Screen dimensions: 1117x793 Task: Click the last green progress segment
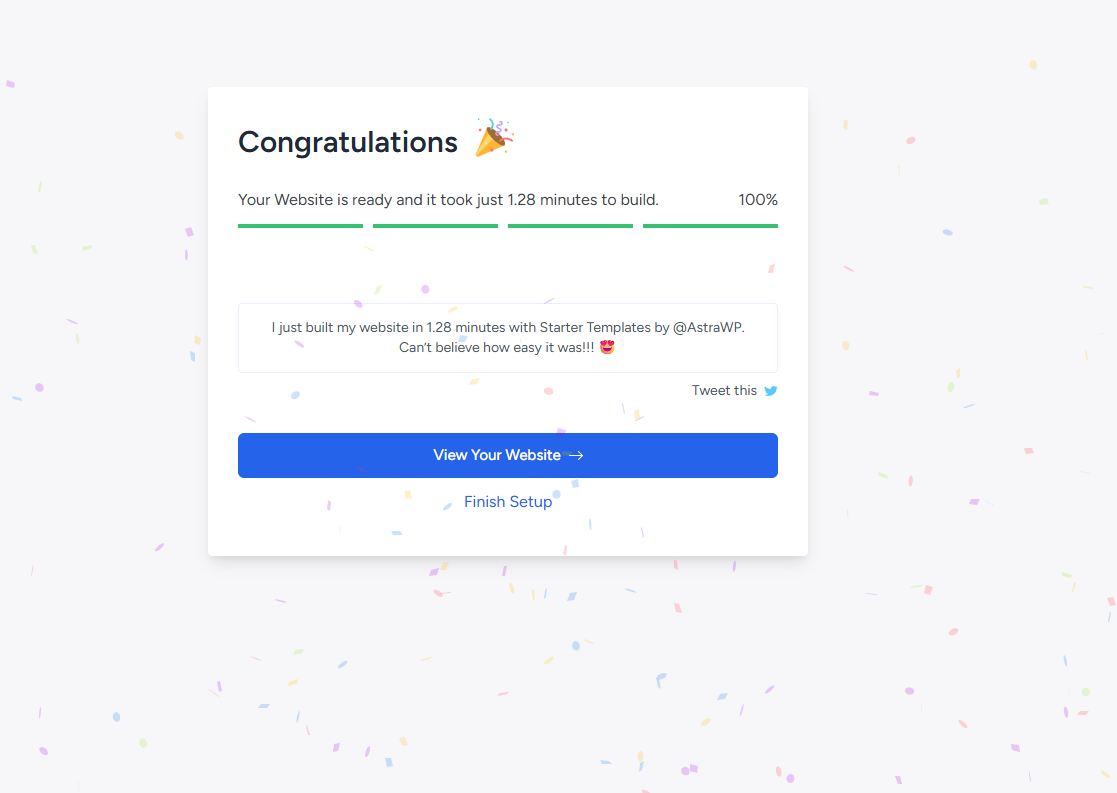tap(710, 226)
